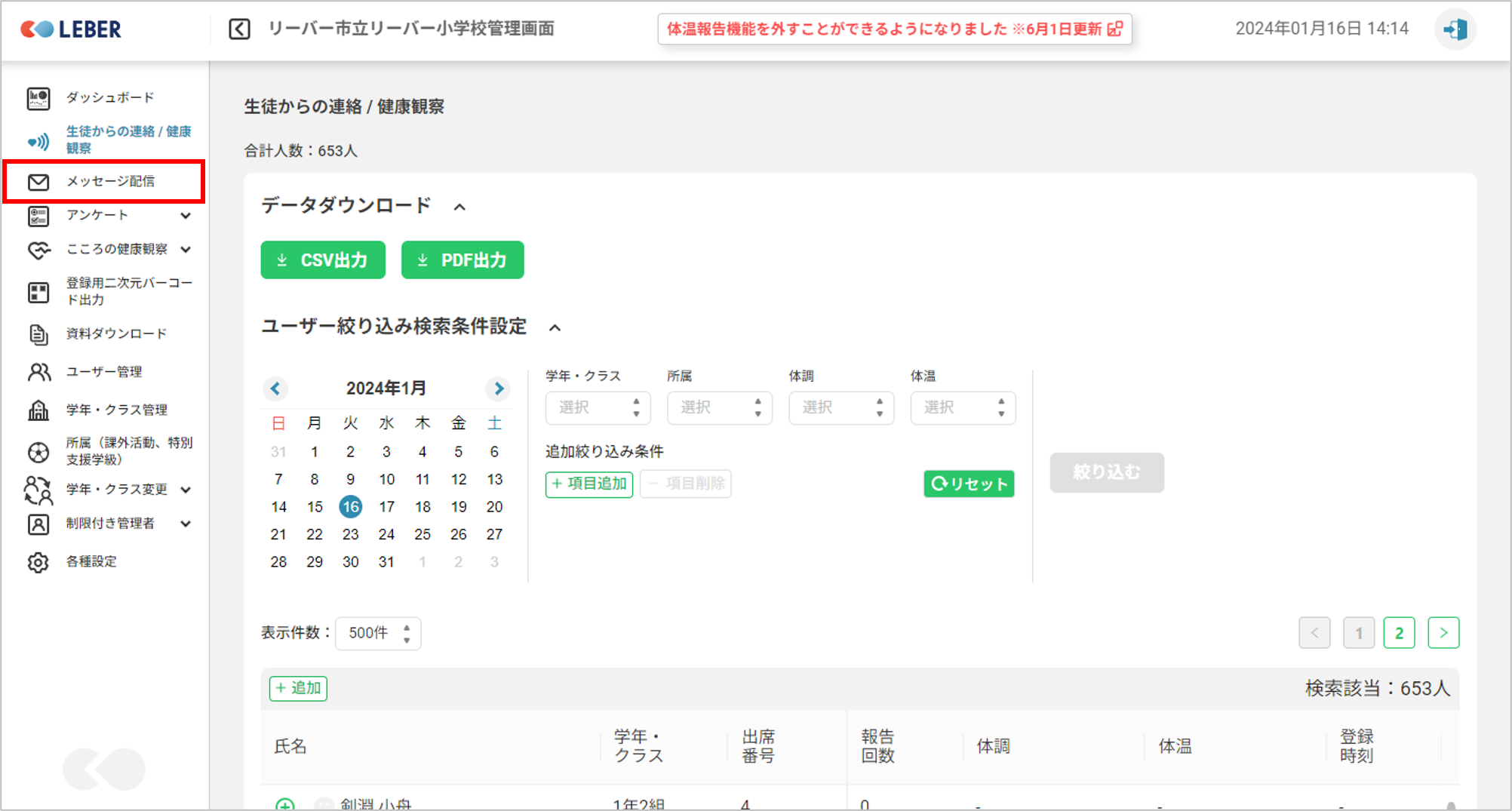Collapse the データダウンロード section
This screenshot has height=811, width=1512.
click(x=459, y=207)
